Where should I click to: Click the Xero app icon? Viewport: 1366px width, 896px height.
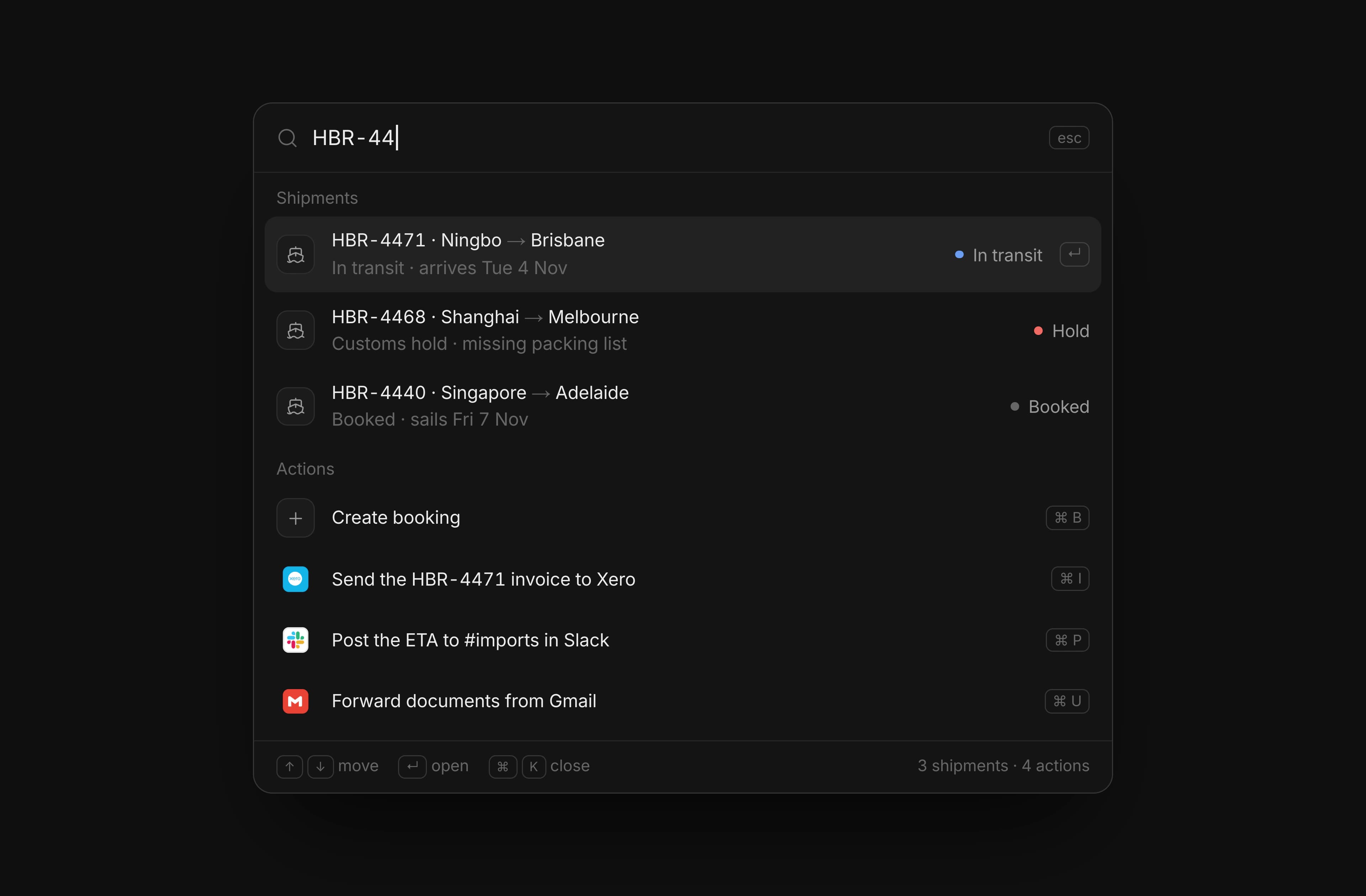pos(296,579)
